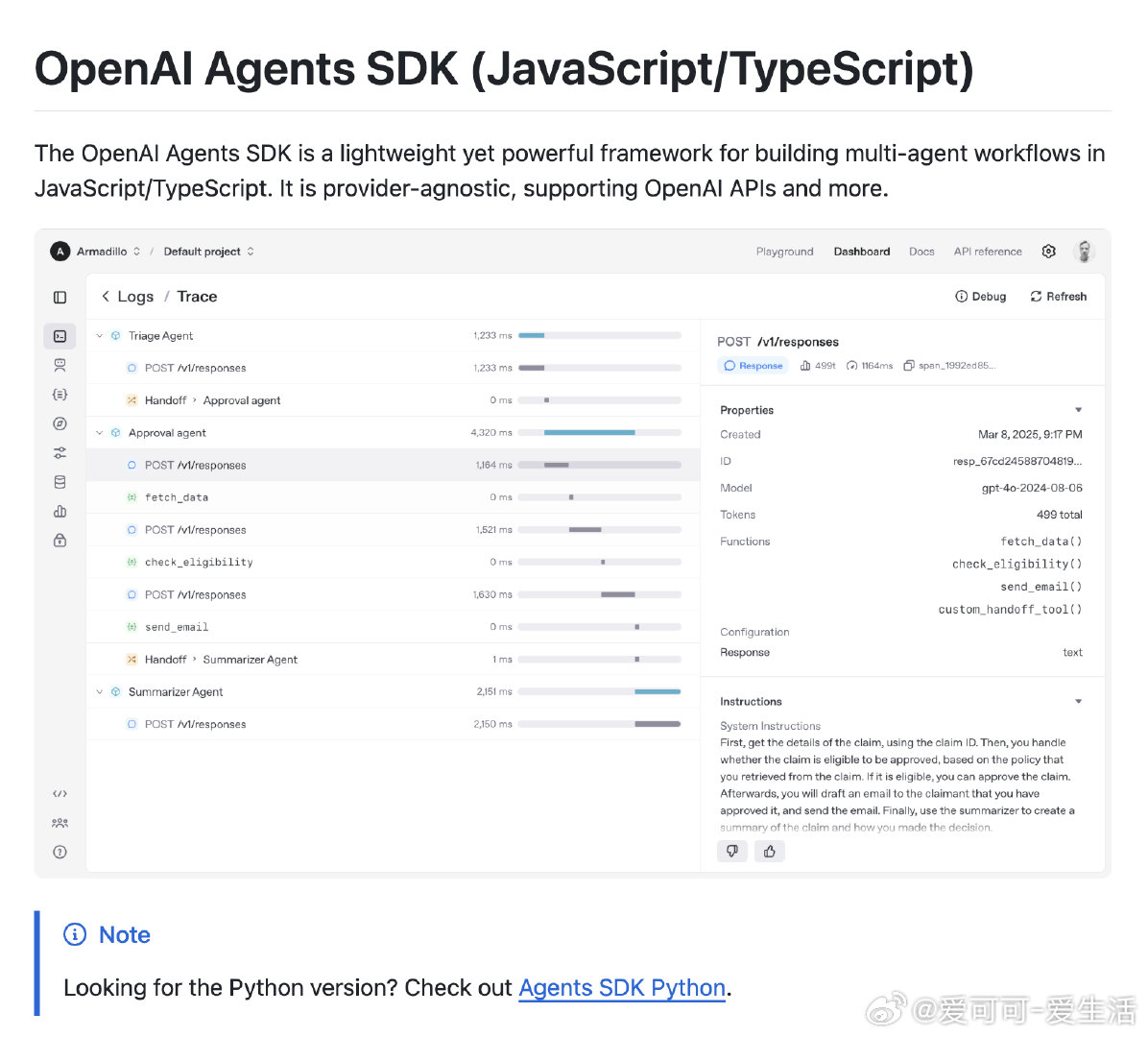Image resolution: width=1148 pixels, height=1037 pixels.
Task: Click the check_eligibility() function entry
Action: 1016,564
